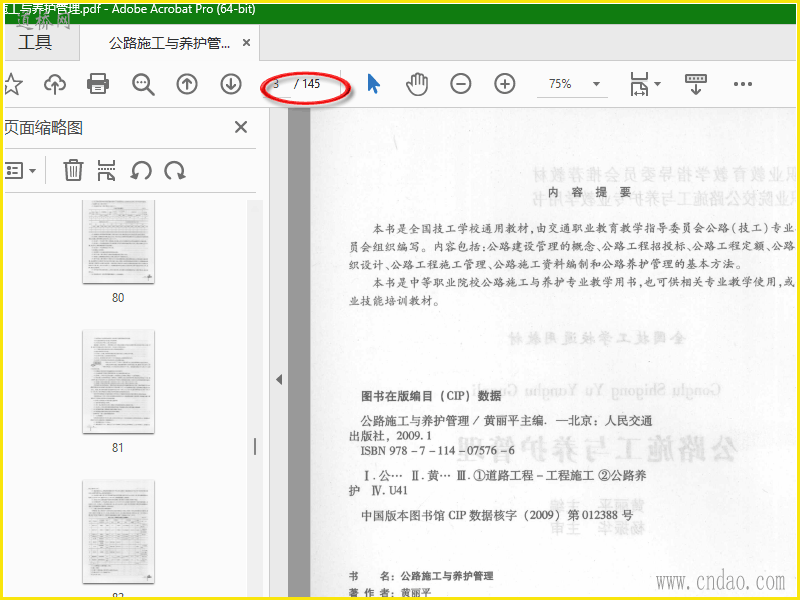Select page 81 thumbnail
The height and width of the screenshot is (600, 800).
coord(118,382)
